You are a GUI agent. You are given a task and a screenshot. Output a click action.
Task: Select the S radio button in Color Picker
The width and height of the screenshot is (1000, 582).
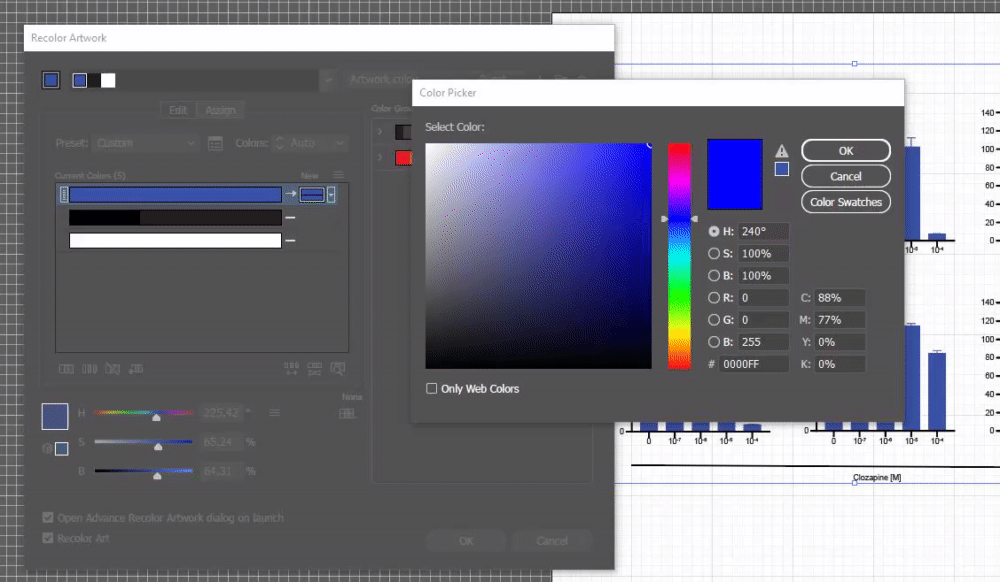tap(714, 254)
